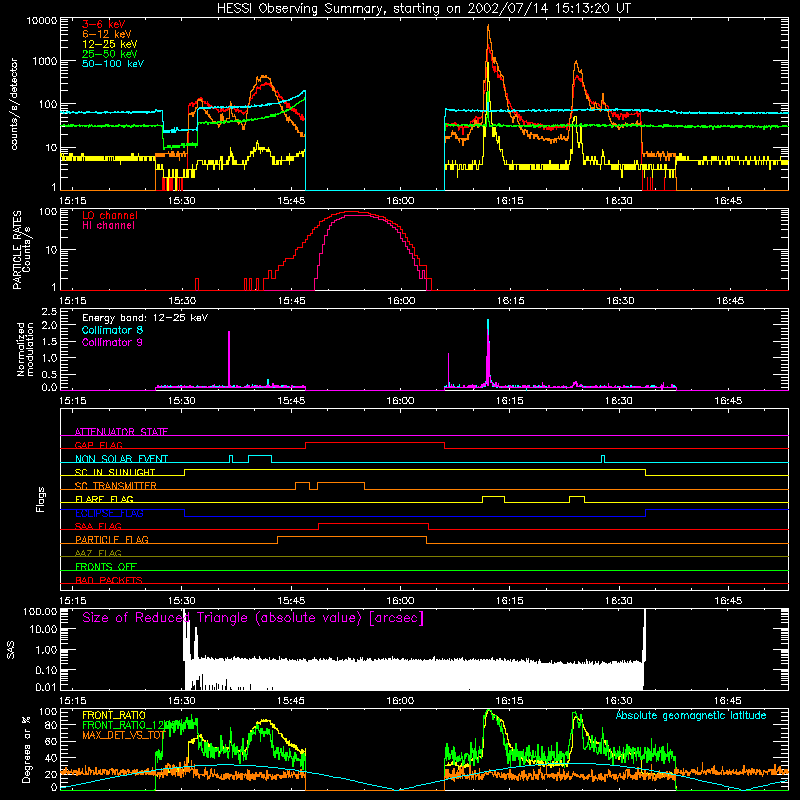
Task: Select the PARTICLE_FLAG label
Action: pos(112,540)
